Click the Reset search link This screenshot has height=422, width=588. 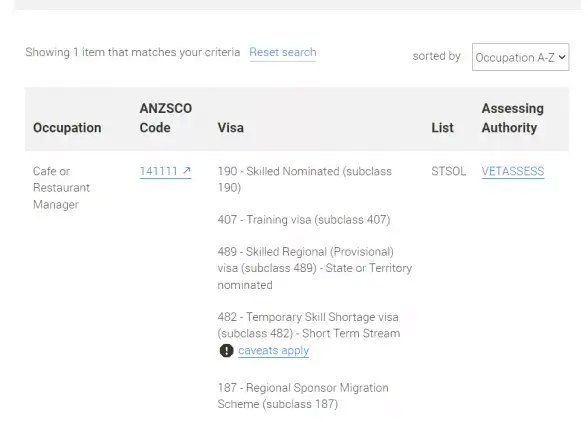[283, 52]
